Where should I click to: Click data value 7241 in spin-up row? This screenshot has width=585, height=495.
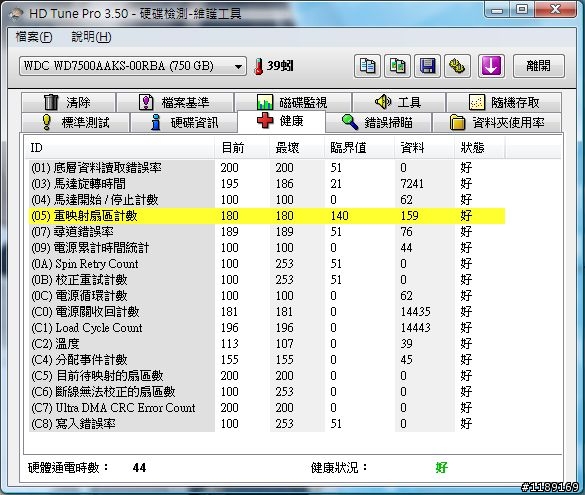(412, 184)
